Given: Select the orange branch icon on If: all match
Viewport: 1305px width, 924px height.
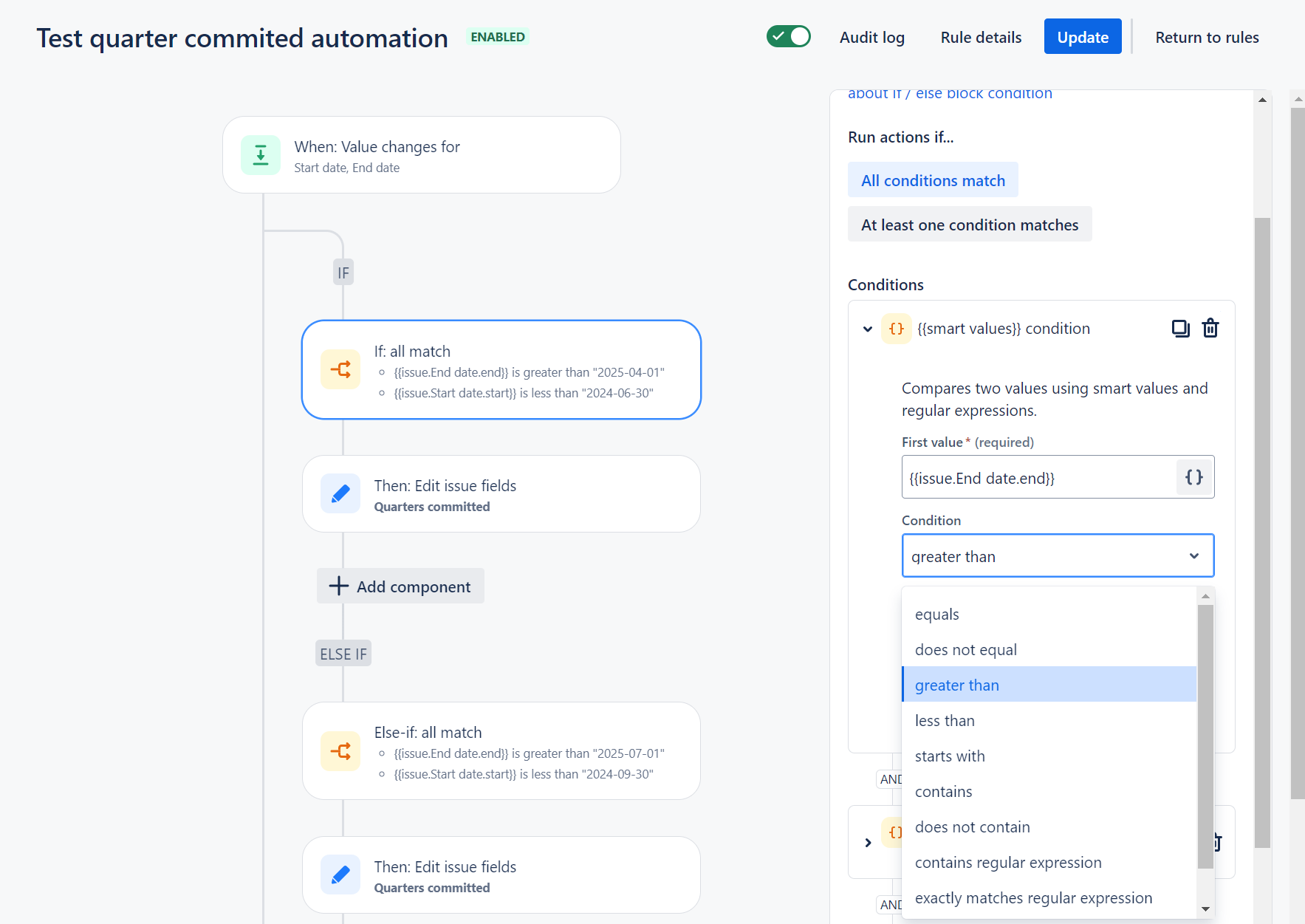Looking at the screenshot, I should coord(340,369).
